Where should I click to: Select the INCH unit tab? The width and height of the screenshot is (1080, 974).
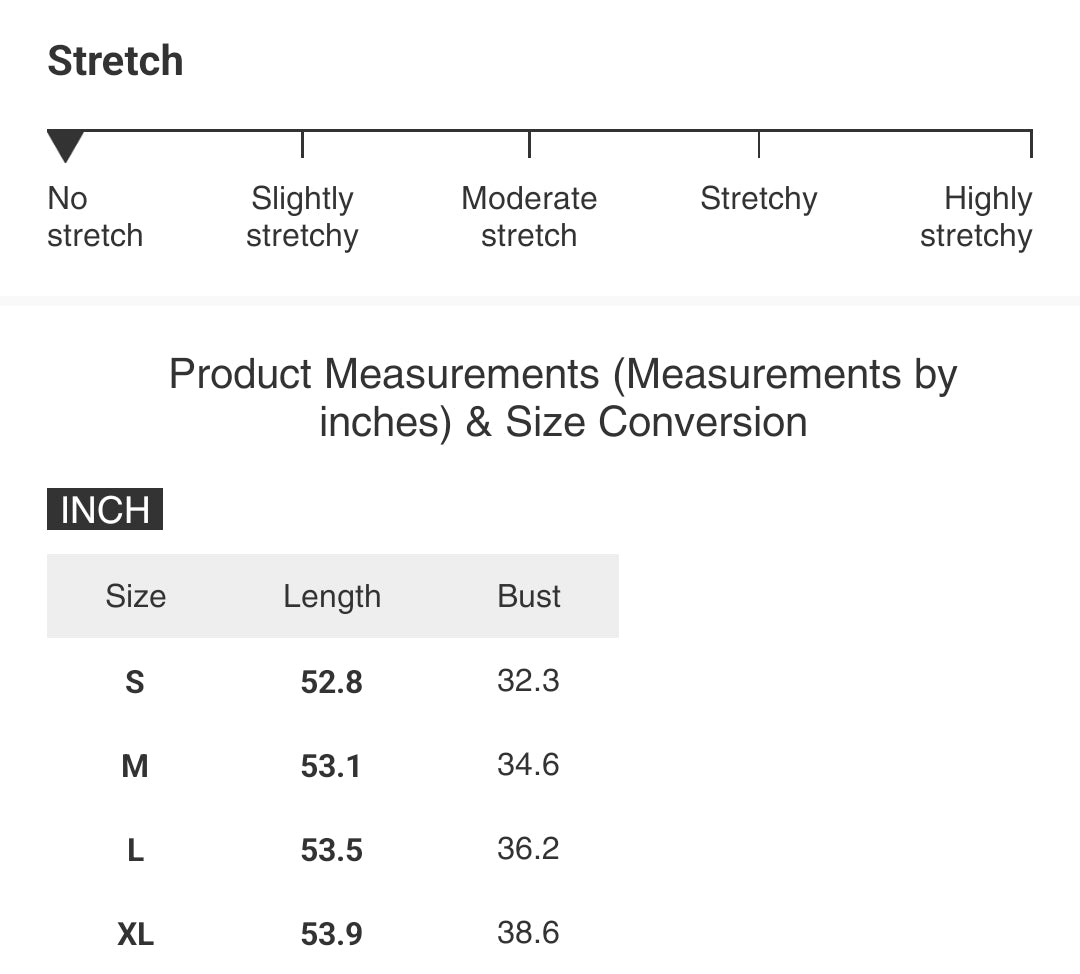click(105, 509)
